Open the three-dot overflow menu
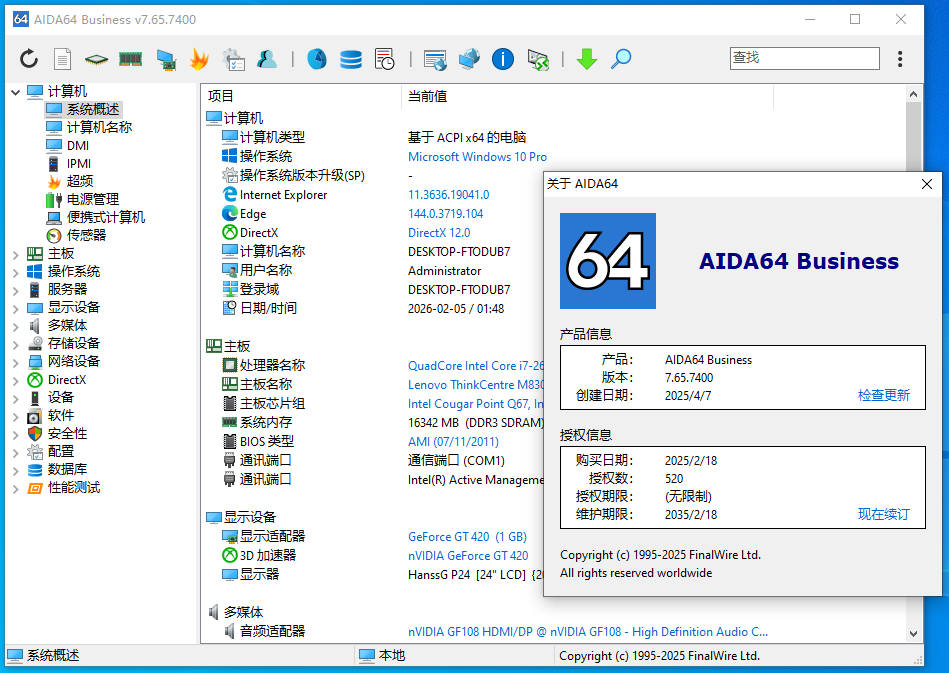949x673 pixels. coord(900,59)
